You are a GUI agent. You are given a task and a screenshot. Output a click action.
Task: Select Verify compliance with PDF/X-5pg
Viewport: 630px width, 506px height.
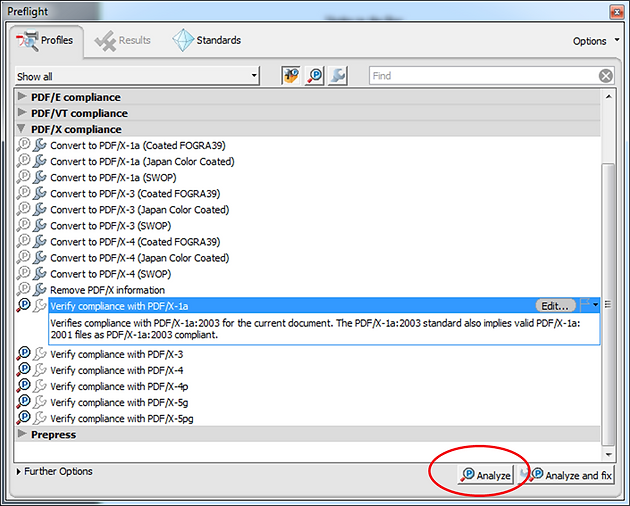(x=122, y=419)
